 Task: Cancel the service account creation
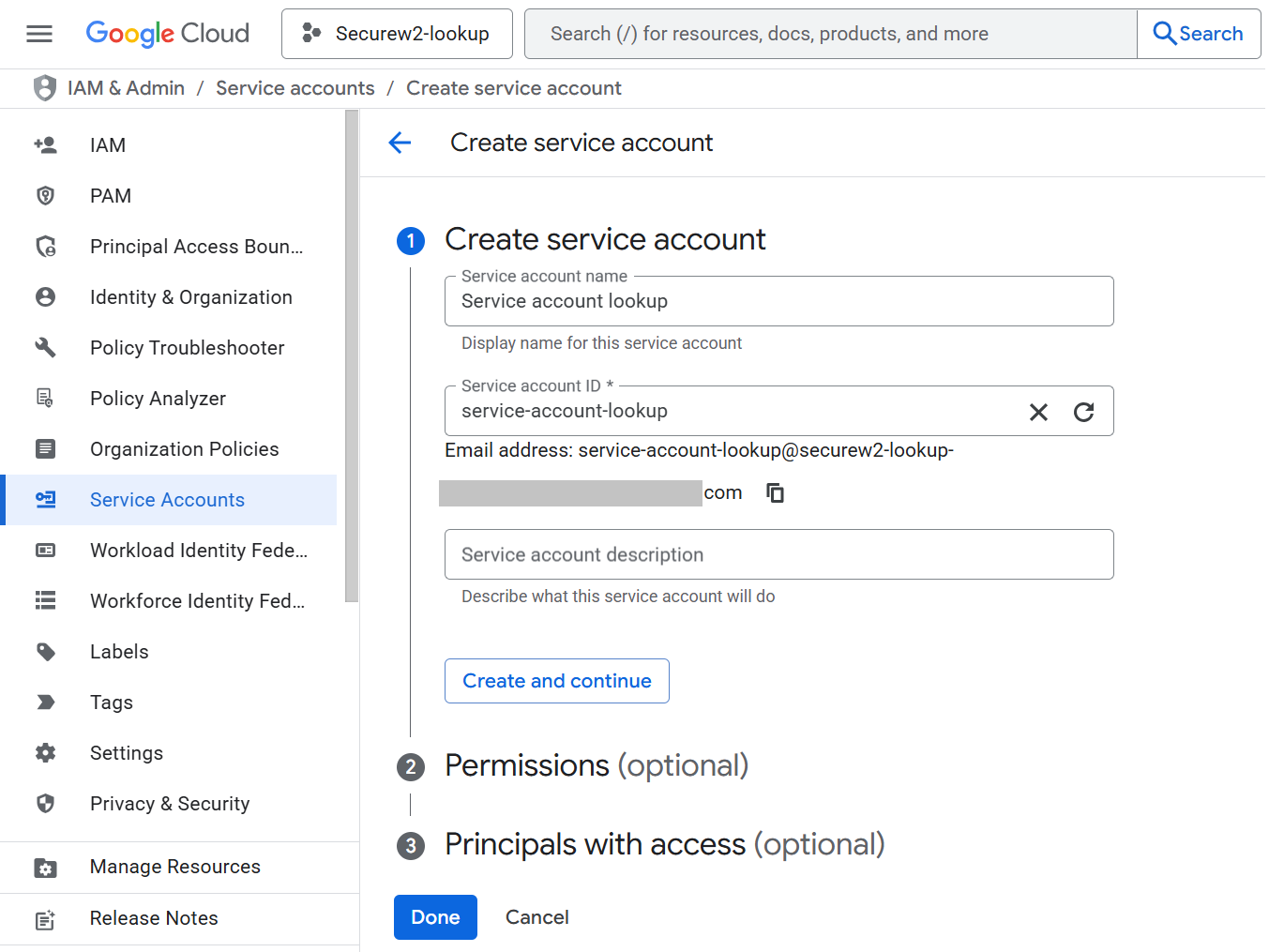[x=536, y=917]
